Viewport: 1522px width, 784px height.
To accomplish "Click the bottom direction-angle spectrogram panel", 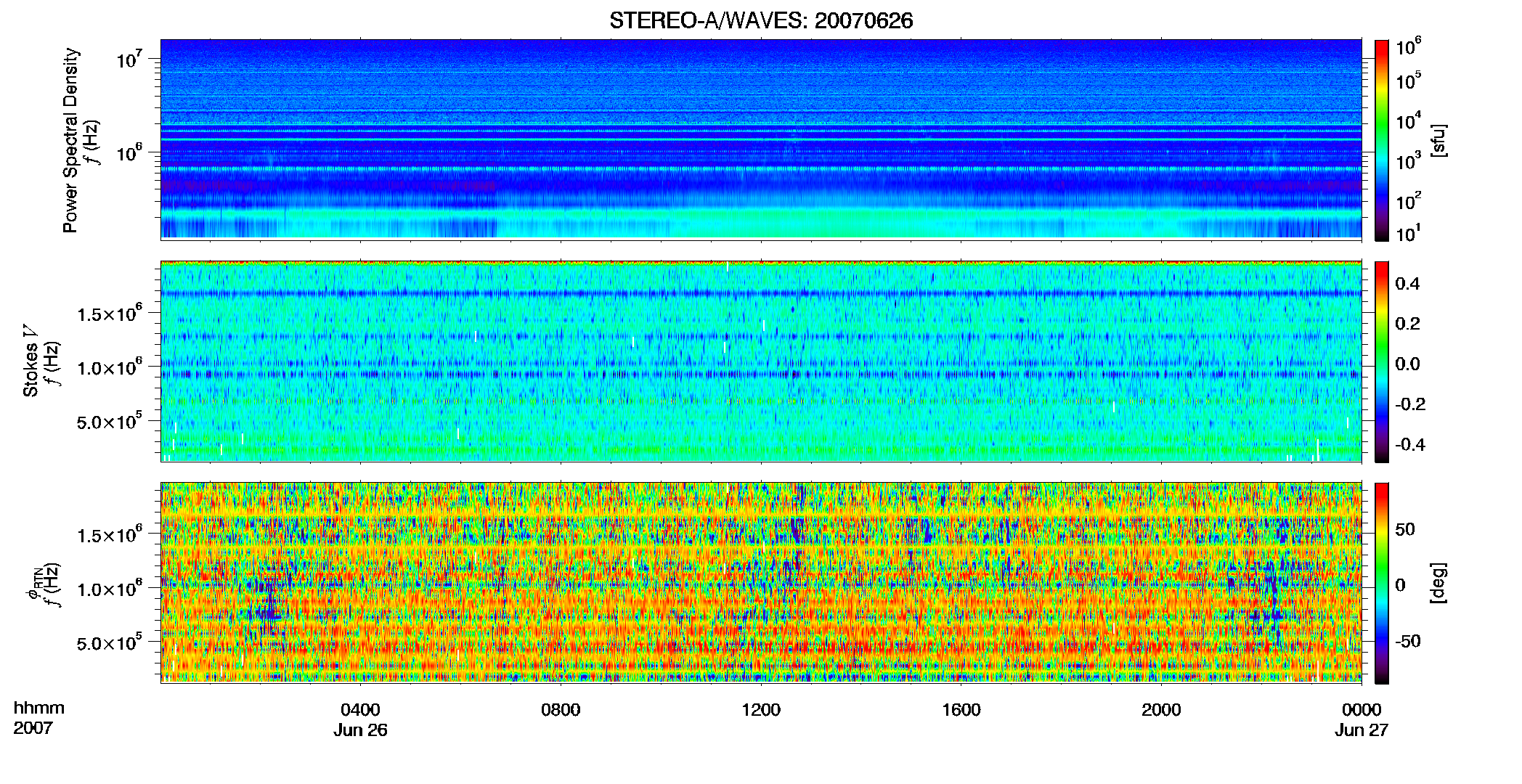I will pos(761,583).
